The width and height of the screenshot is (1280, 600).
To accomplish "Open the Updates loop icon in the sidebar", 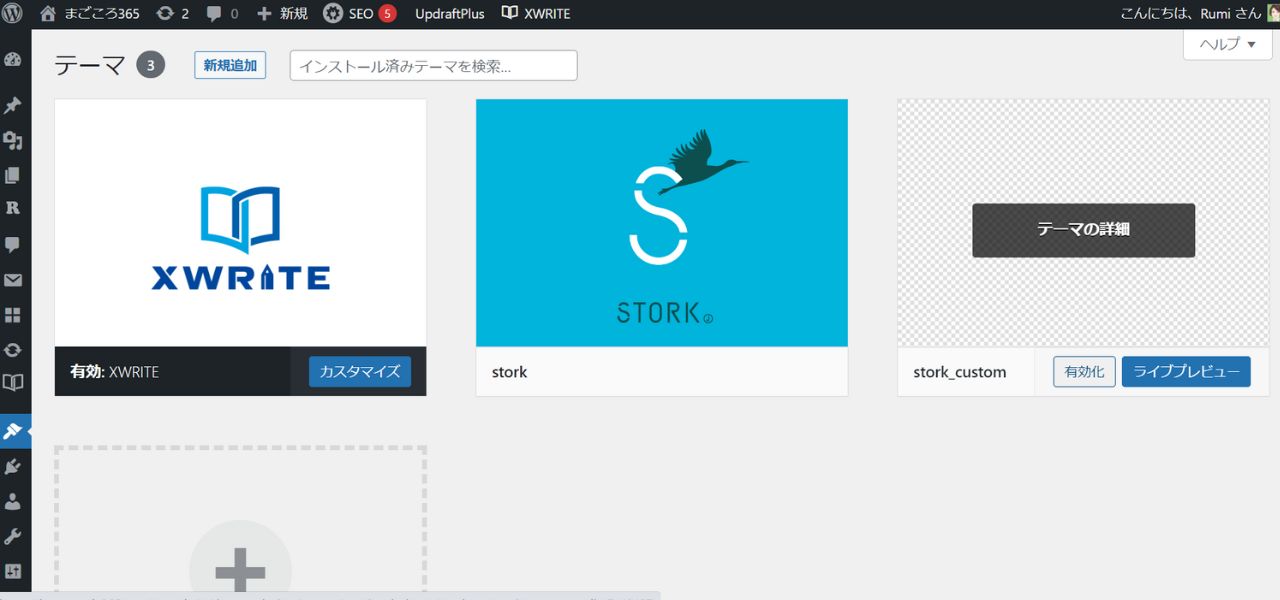I will [x=15, y=349].
